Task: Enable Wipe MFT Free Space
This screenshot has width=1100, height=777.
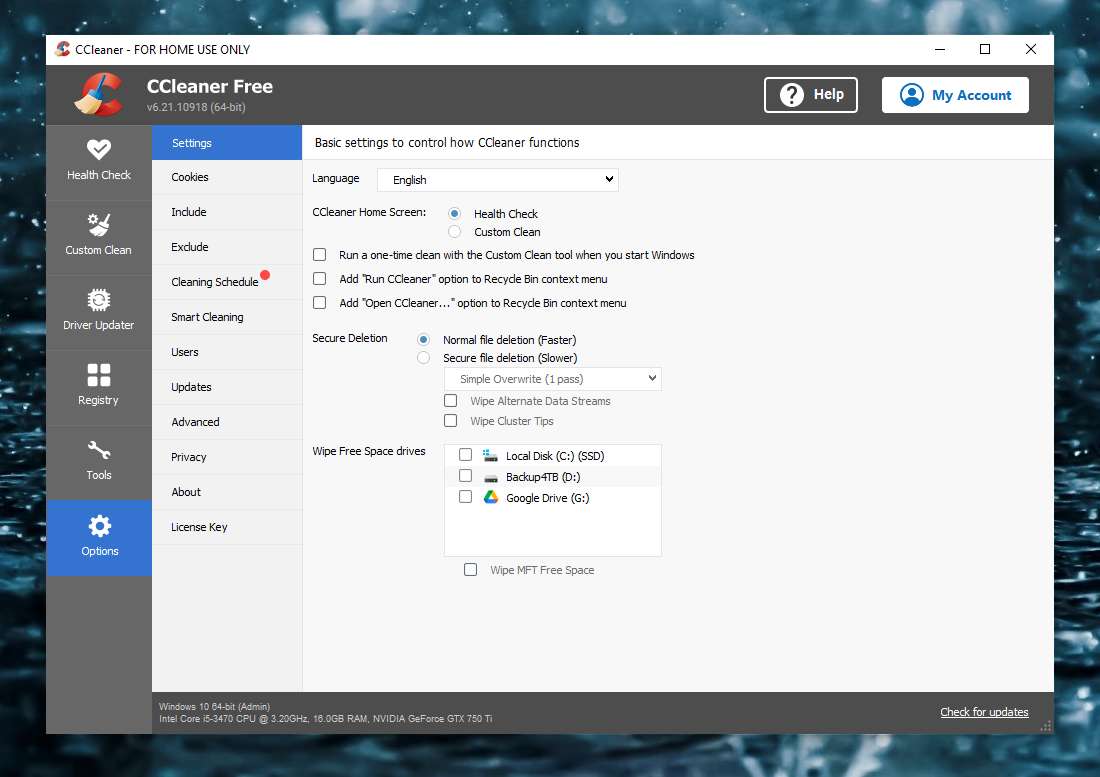Action: tap(471, 569)
